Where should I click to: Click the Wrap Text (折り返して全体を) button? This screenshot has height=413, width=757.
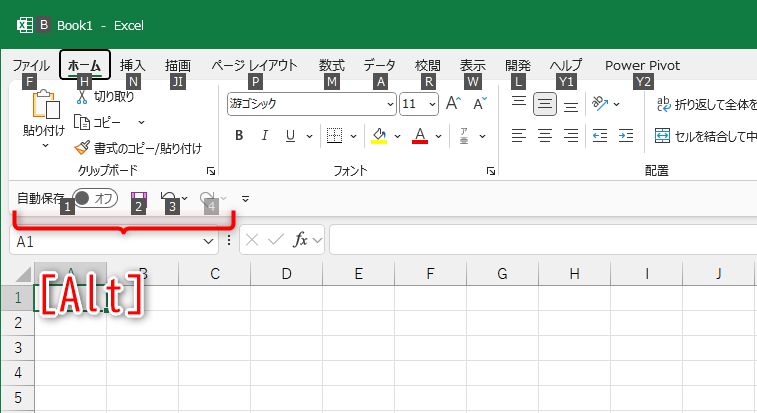pyautogui.click(x=706, y=104)
